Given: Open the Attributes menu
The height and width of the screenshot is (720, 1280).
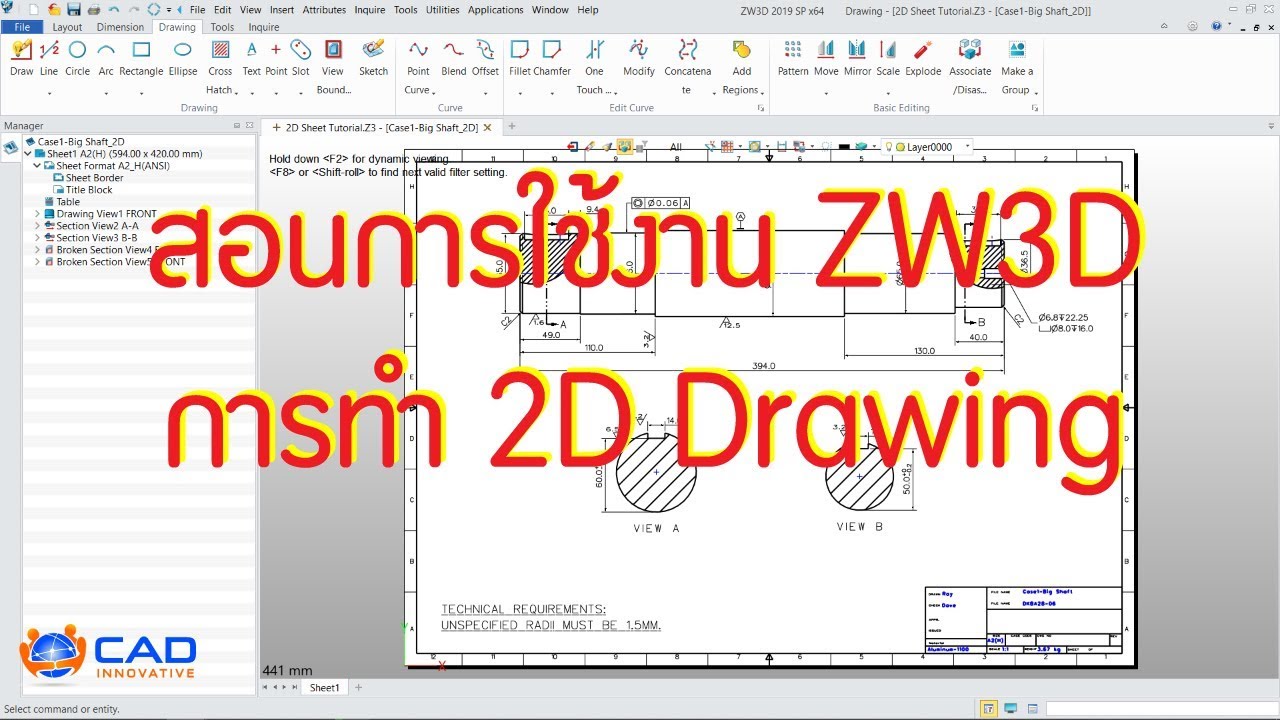Looking at the screenshot, I should pyautogui.click(x=324, y=10).
